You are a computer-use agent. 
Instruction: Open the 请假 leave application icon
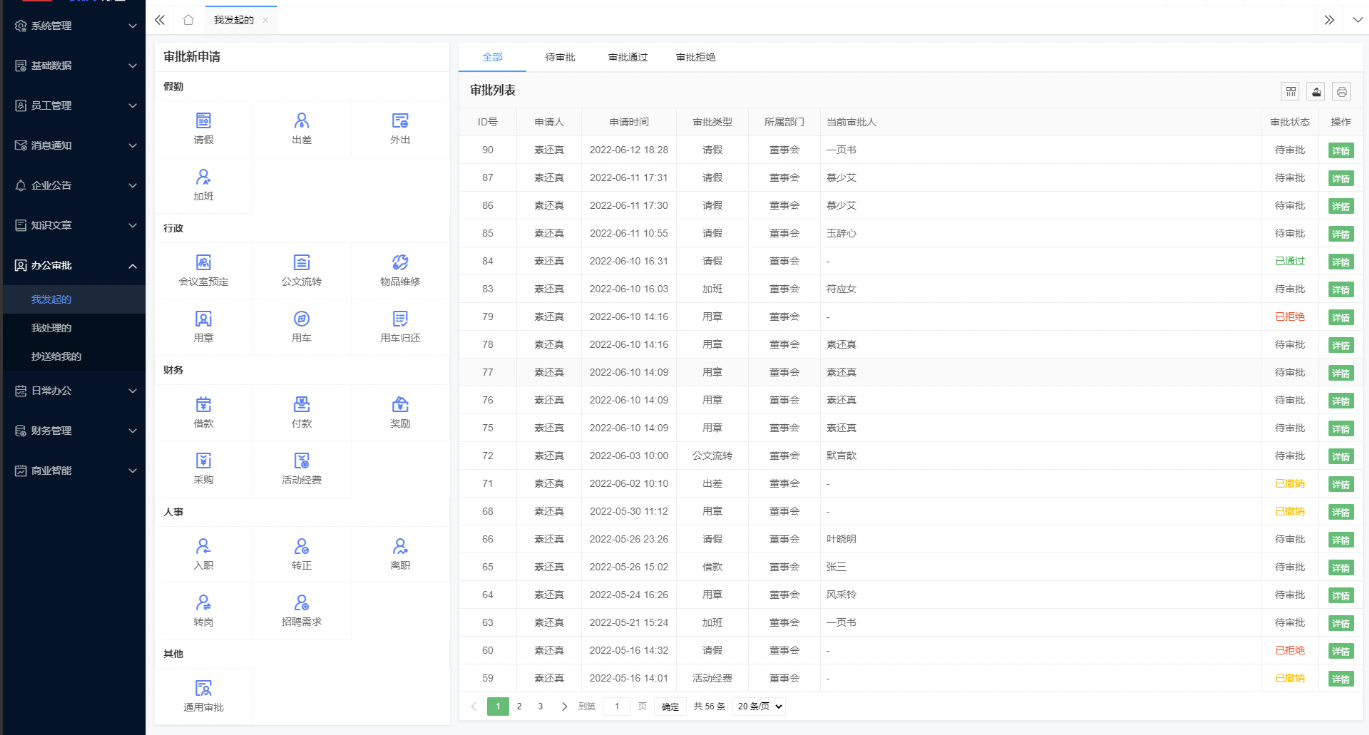203,120
